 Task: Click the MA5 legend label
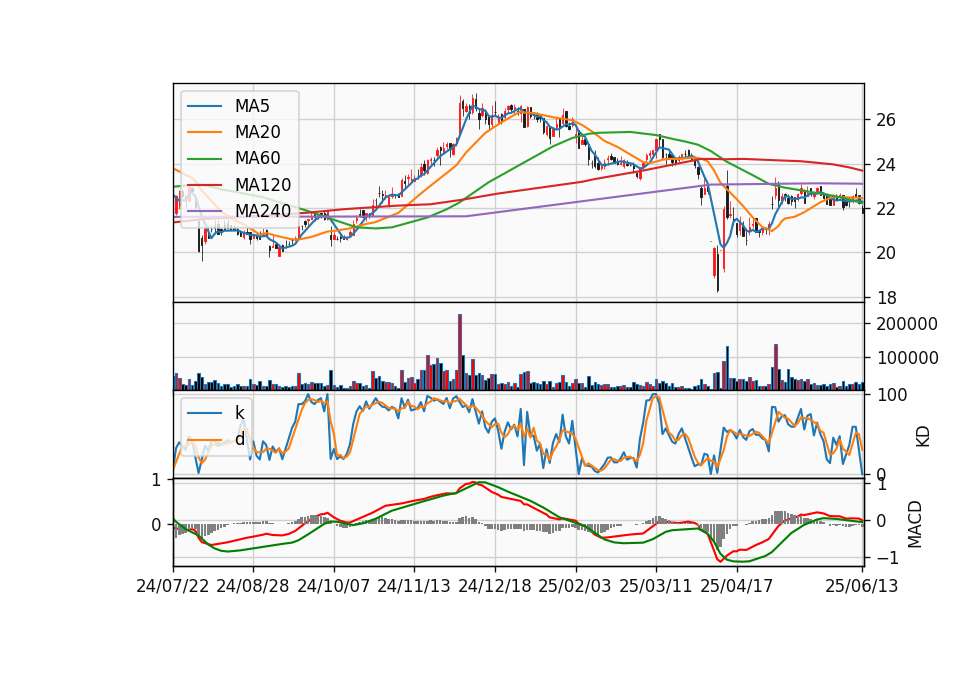pyautogui.click(x=252, y=106)
